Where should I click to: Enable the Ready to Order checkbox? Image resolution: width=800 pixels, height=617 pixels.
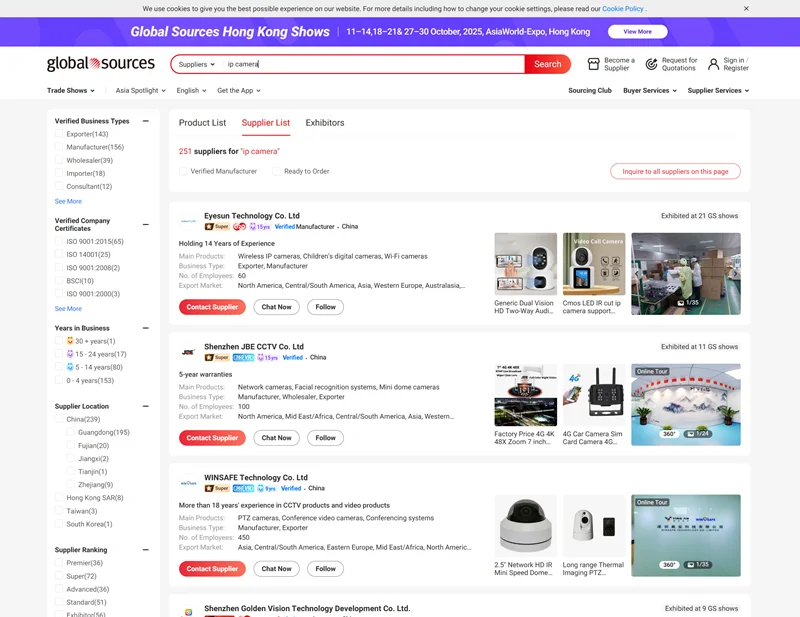point(277,171)
